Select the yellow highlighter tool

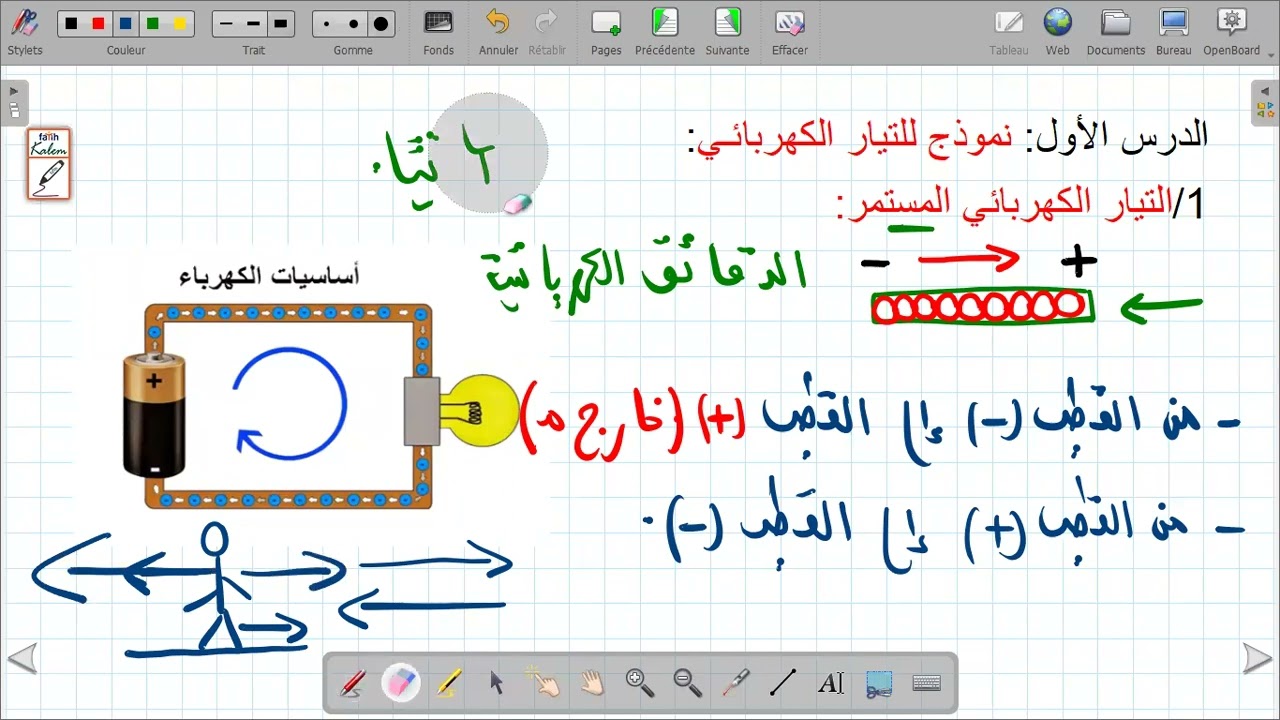tap(448, 683)
